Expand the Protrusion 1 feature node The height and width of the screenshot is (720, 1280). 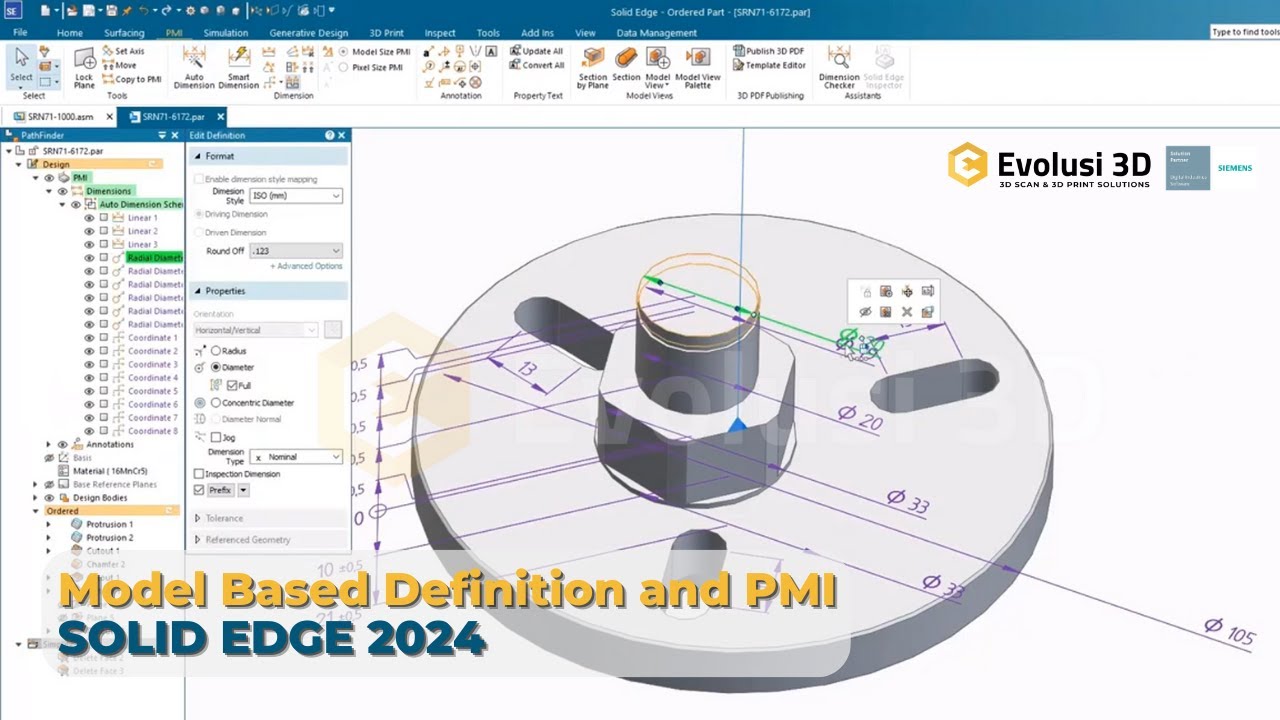tap(49, 524)
